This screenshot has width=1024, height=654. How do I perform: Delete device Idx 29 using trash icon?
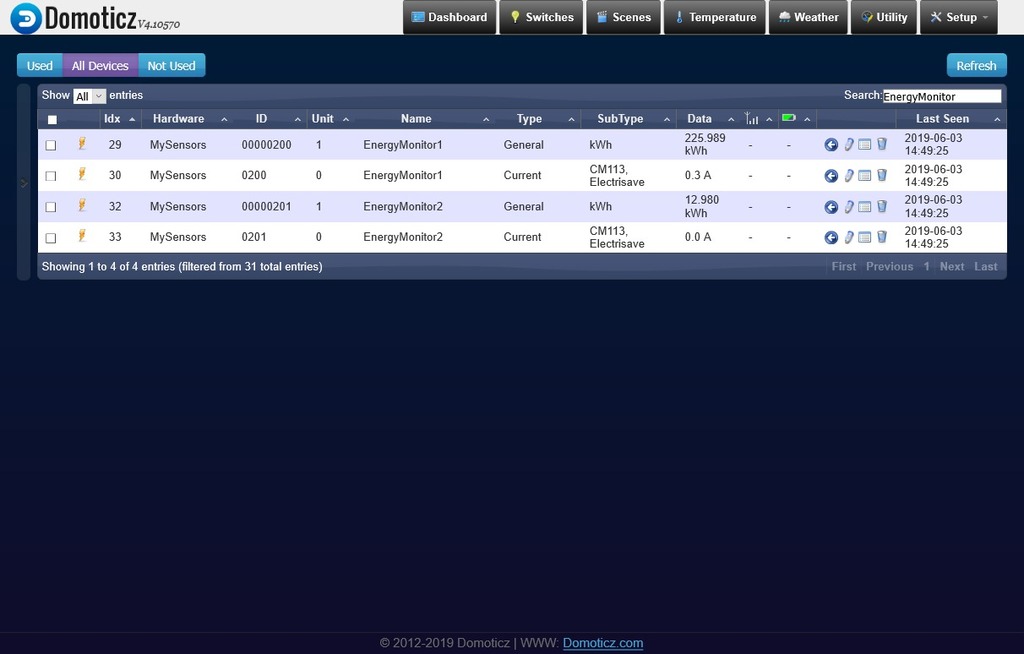pos(882,144)
